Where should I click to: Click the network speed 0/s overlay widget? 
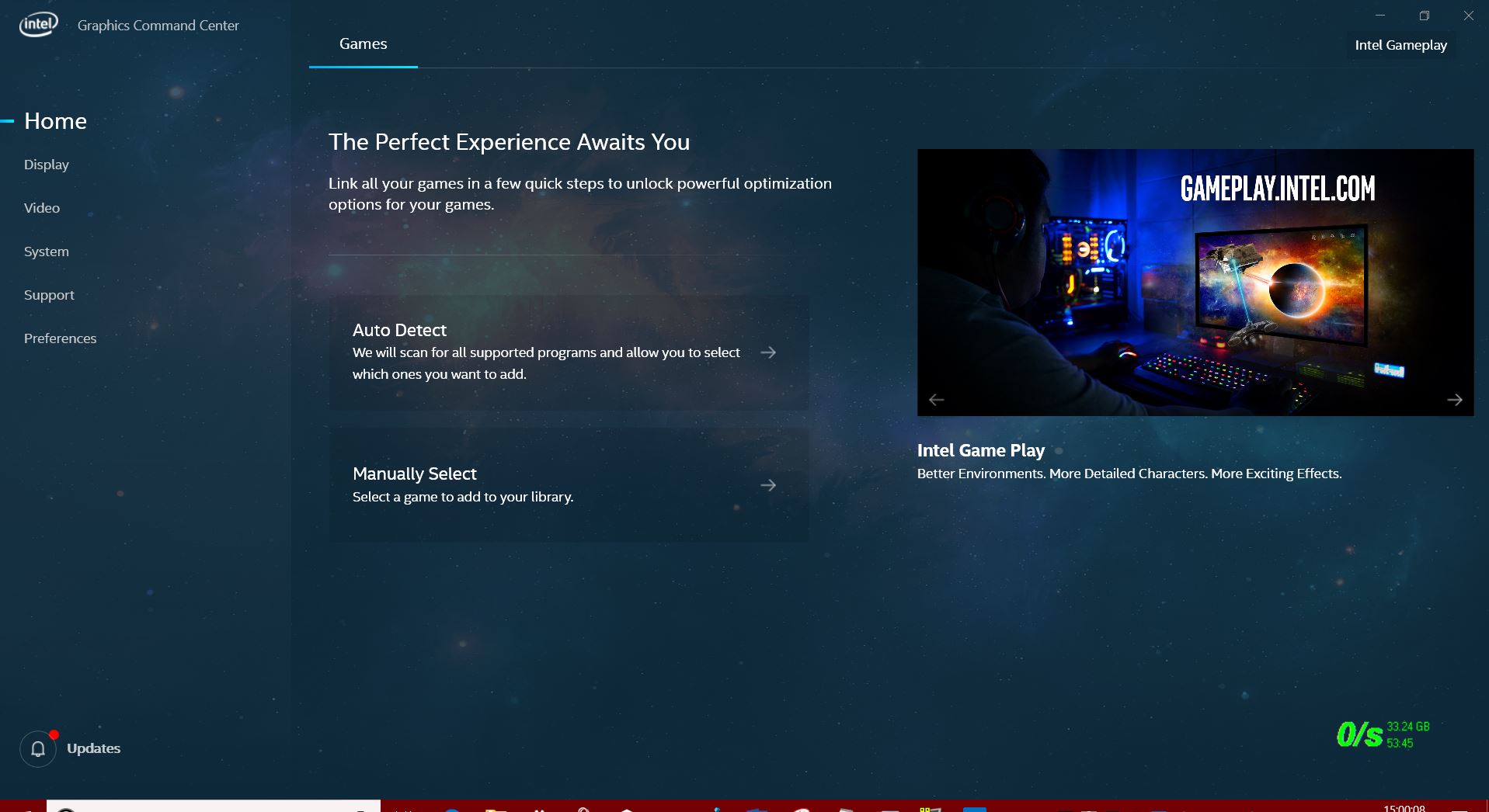pos(1383,734)
